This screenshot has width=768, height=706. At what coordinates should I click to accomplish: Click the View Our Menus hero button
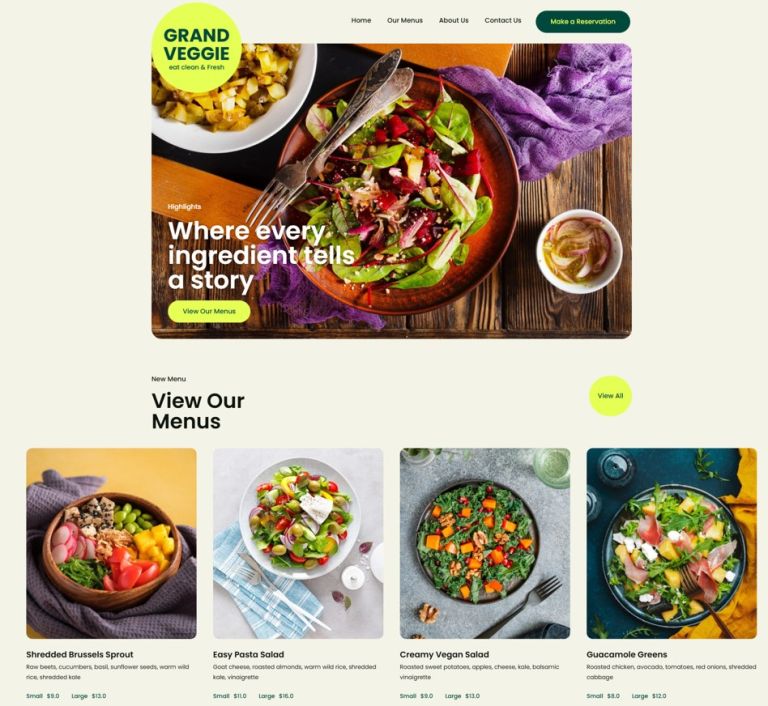[209, 311]
